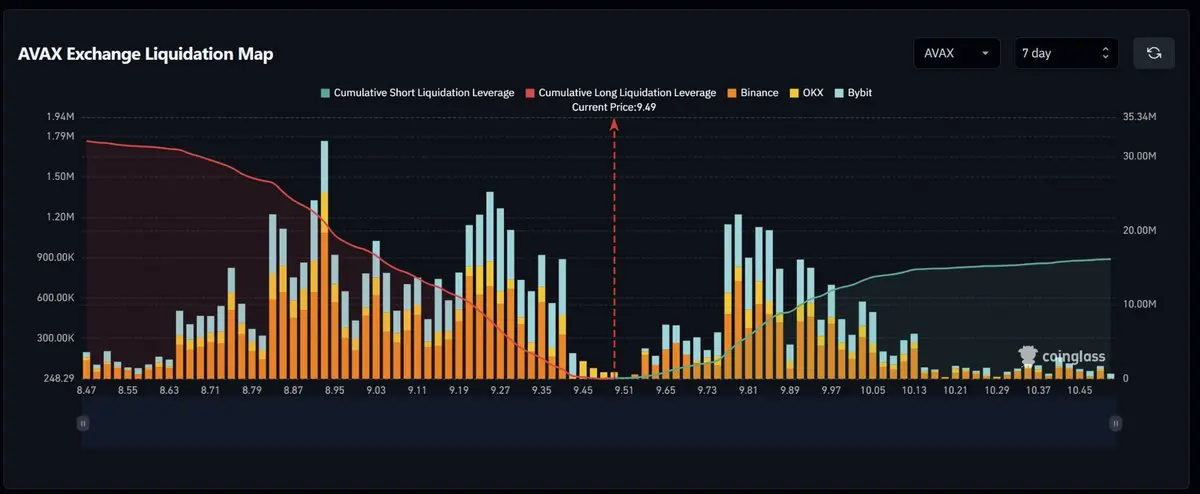Click the 248.29 left axis value
This screenshot has height=494, width=1200.
point(60,378)
